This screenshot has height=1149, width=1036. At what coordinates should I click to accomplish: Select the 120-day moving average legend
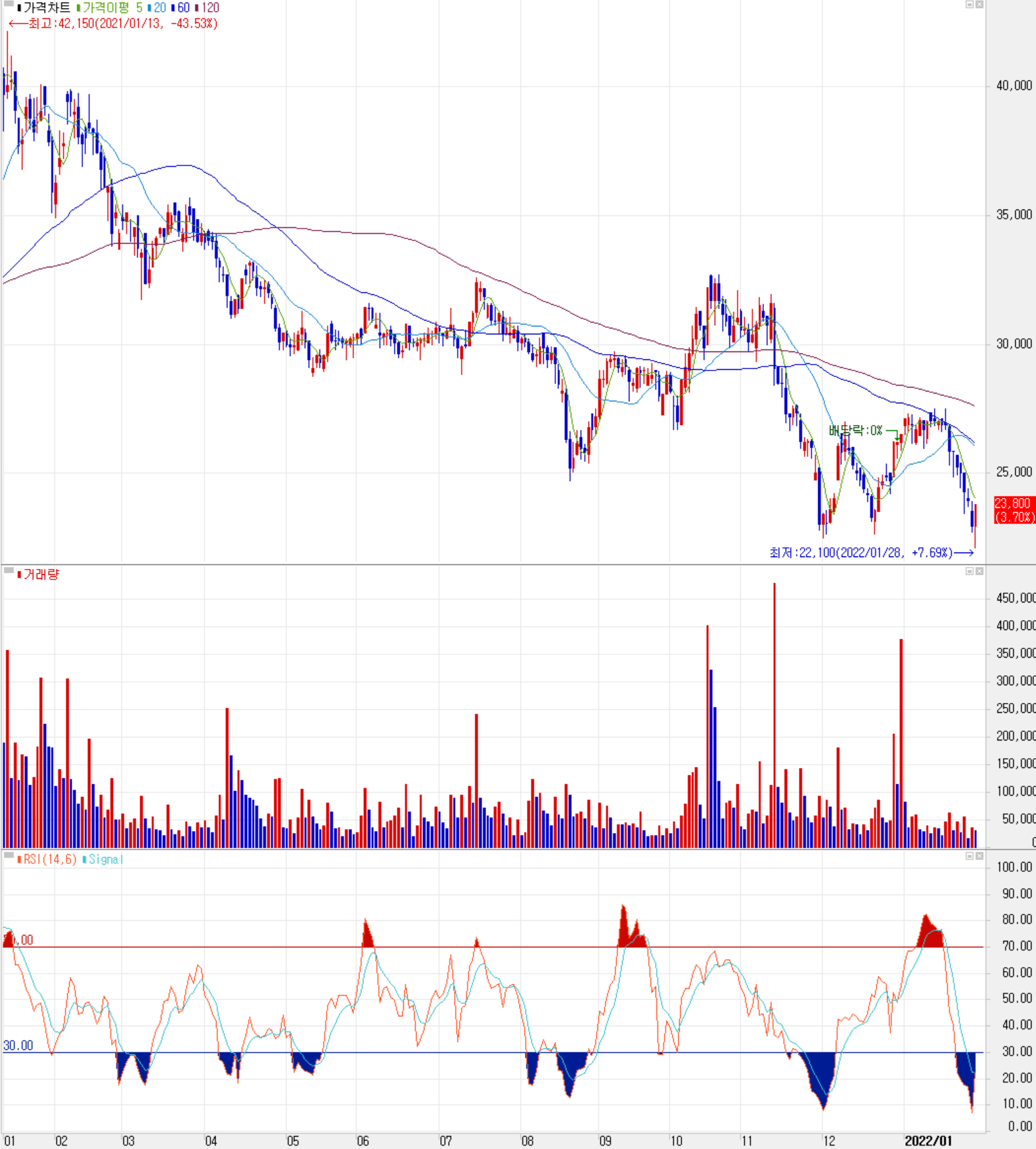(208, 8)
